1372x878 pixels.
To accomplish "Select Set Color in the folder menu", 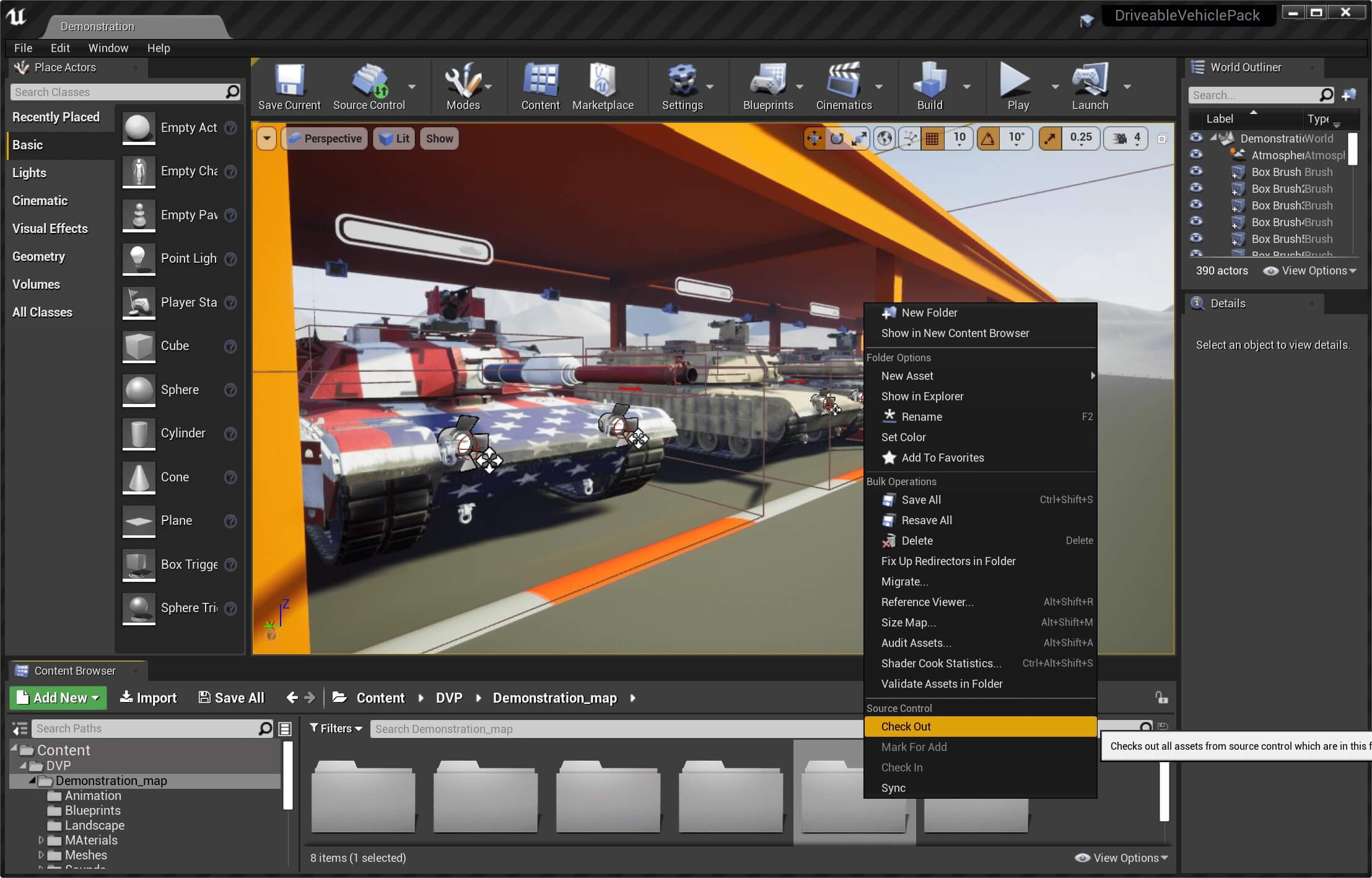I will tap(903, 437).
